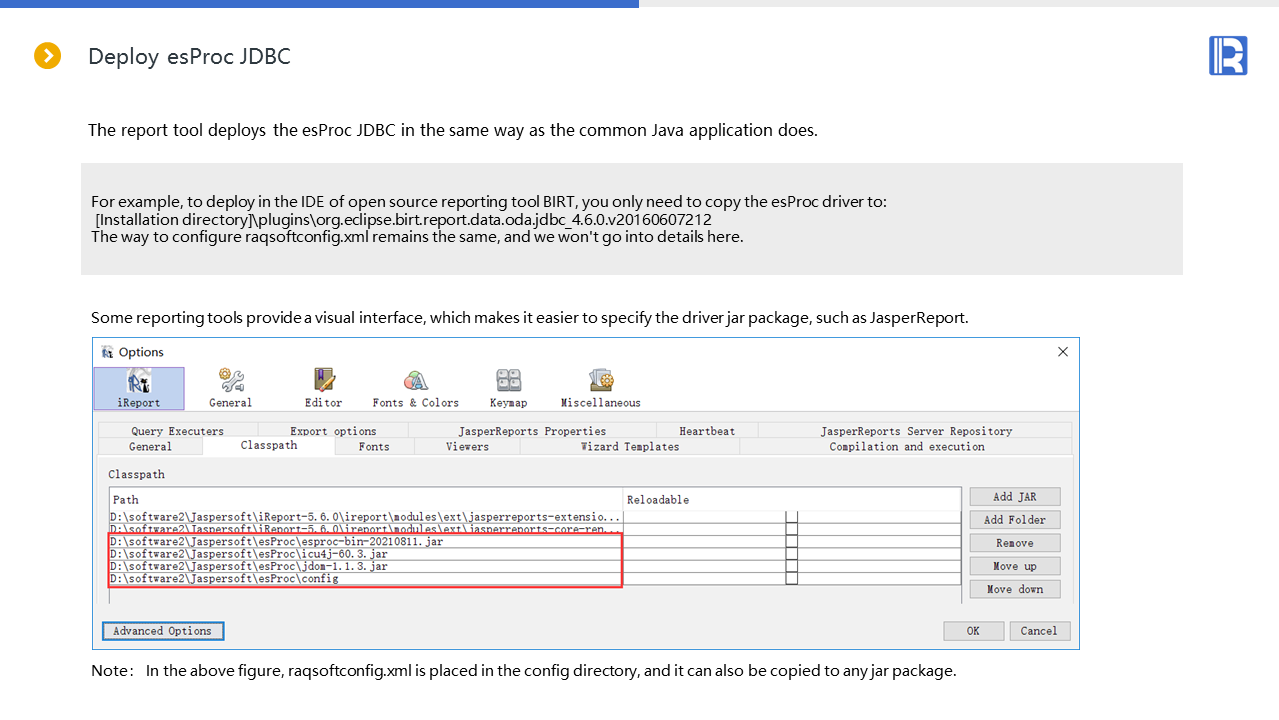Switch to the Export options tab
Viewport: 1279px width, 720px height.
(x=333, y=431)
